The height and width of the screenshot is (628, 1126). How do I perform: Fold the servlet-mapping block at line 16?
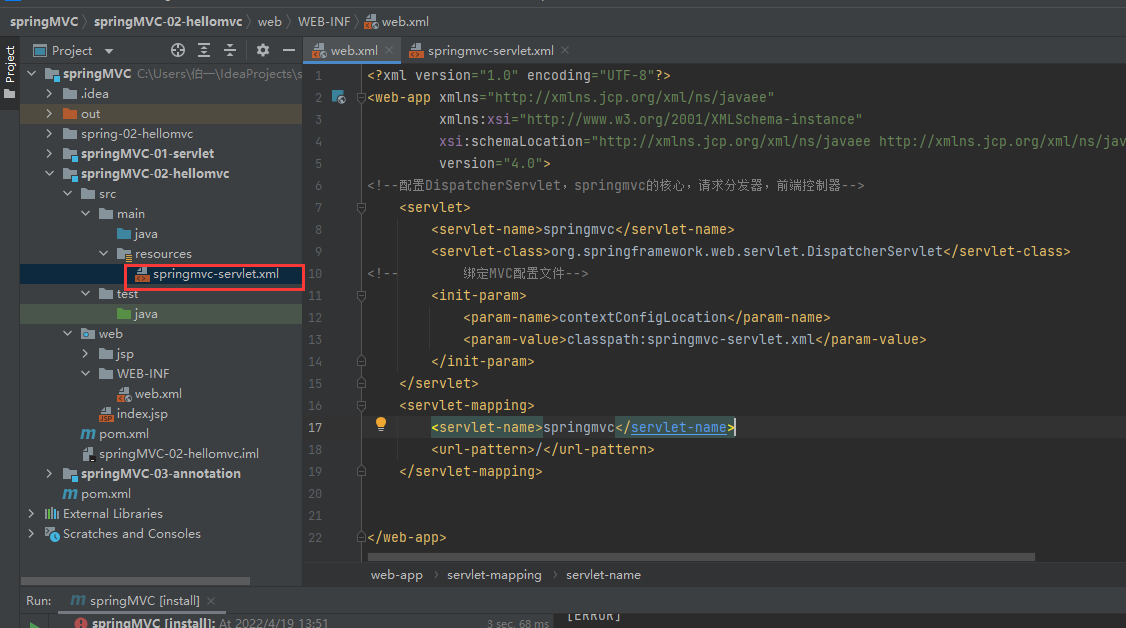(x=361, y=406)
